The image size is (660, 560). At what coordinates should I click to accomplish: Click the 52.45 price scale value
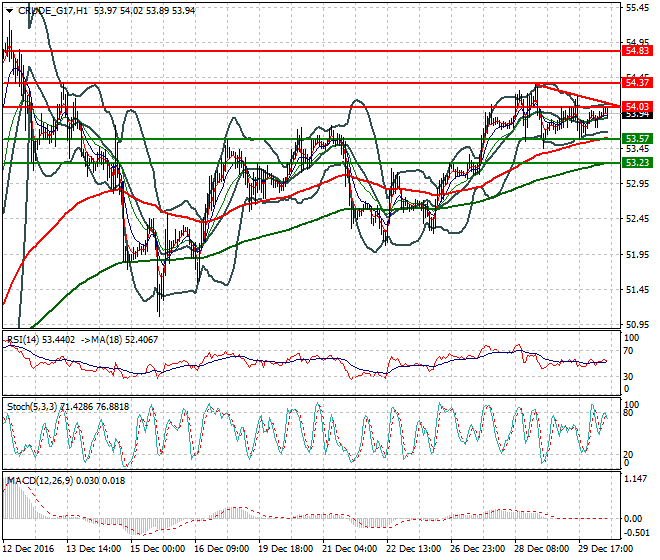coord(637,219)
